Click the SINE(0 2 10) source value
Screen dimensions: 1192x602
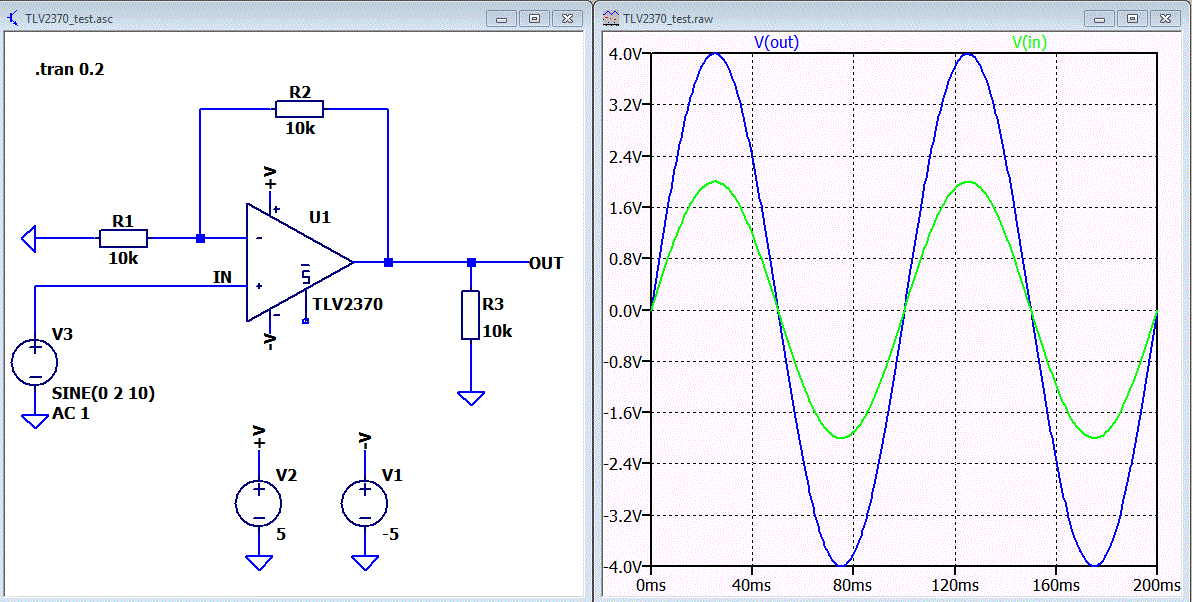click(x=103, y=393)
